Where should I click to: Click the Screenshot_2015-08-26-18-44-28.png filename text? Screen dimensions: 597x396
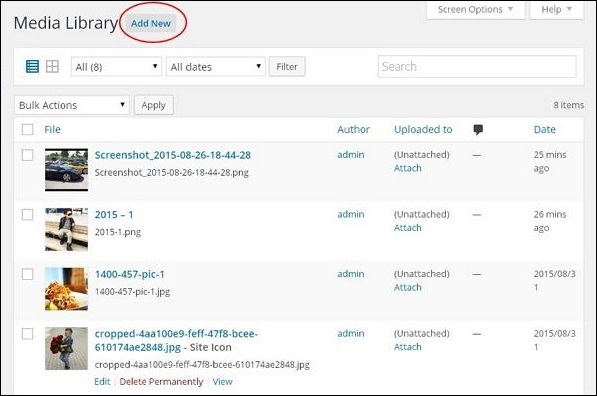pos(172,172)
